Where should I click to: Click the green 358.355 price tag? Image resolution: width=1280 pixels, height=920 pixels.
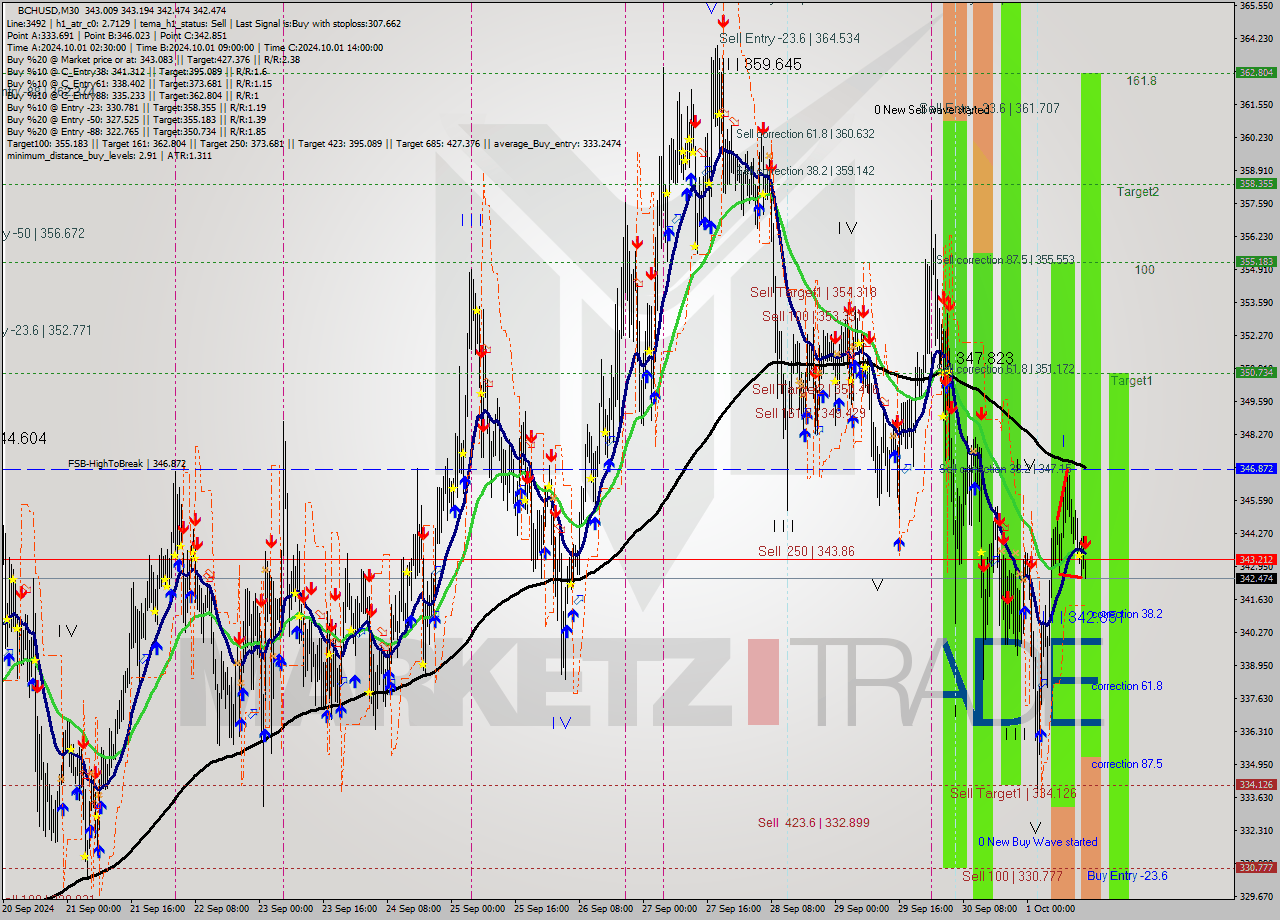(x=1257, y=183)
